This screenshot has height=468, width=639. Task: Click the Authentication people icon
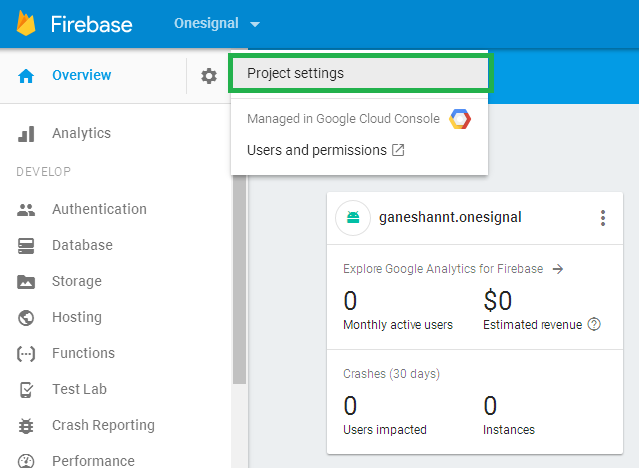pyautogui.click(x=27, y=210)
